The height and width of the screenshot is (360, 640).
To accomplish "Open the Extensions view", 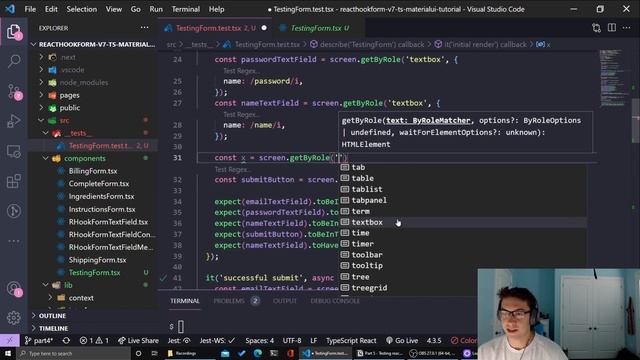I will pyautogui.click(x=14, y=181).
